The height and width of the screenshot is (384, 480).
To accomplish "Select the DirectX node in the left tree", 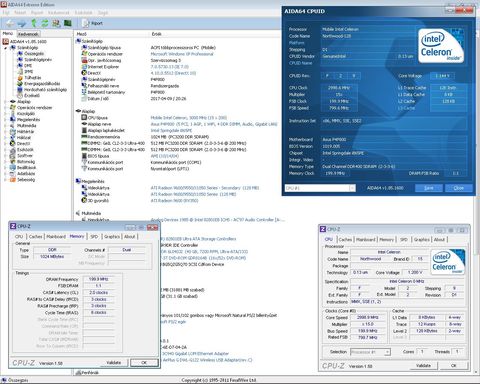I will 23,143.
